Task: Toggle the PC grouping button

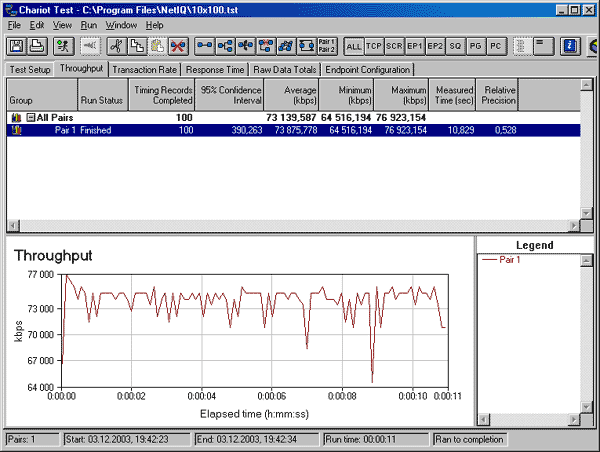Action: tap(496, 46)
